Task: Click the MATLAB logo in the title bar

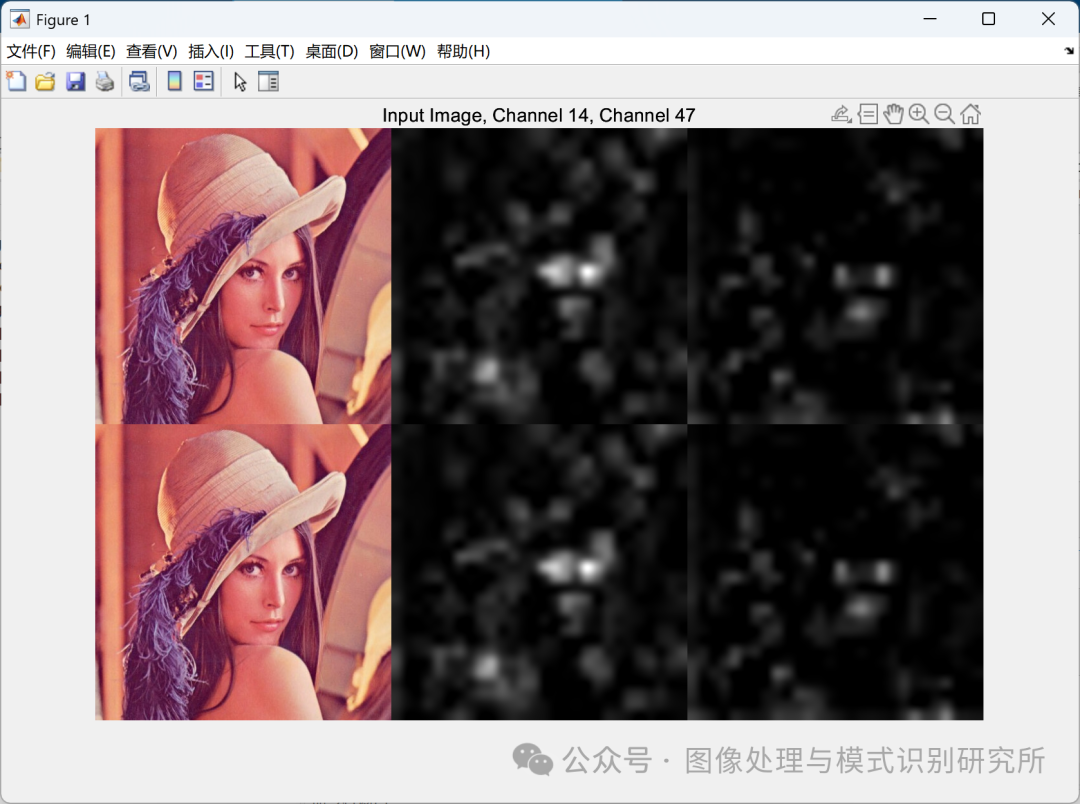Action: point(19,19)
